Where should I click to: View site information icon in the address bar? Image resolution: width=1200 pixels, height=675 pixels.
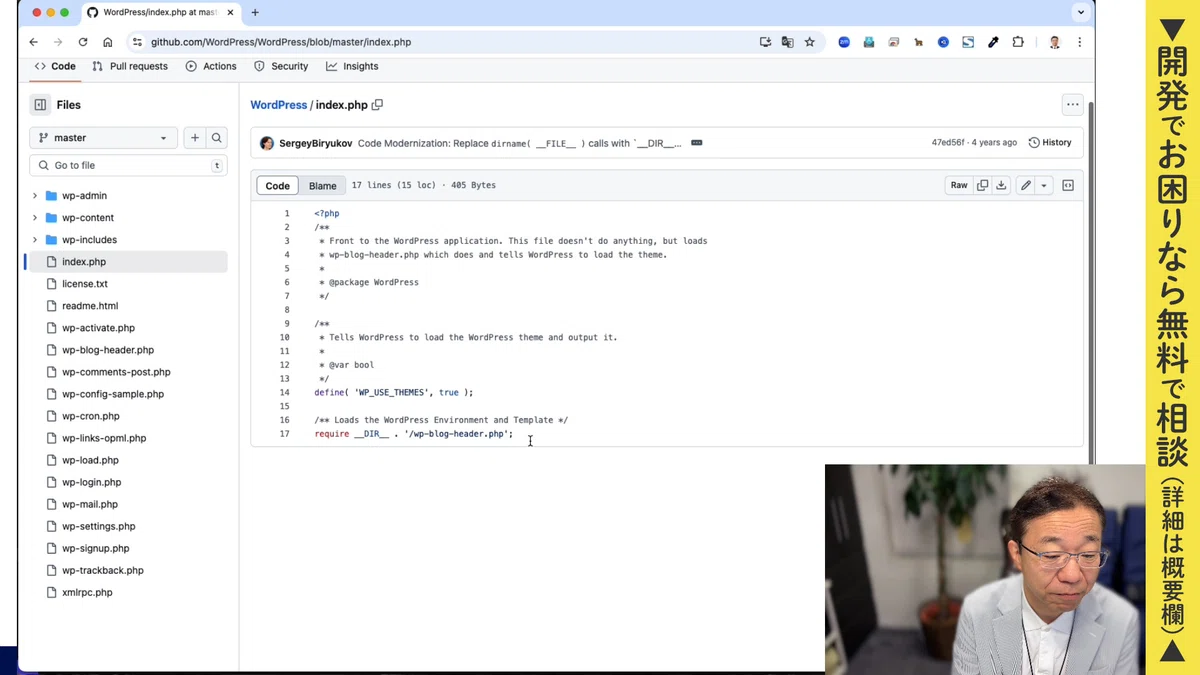pyautogui.click(x=138, y=42)
